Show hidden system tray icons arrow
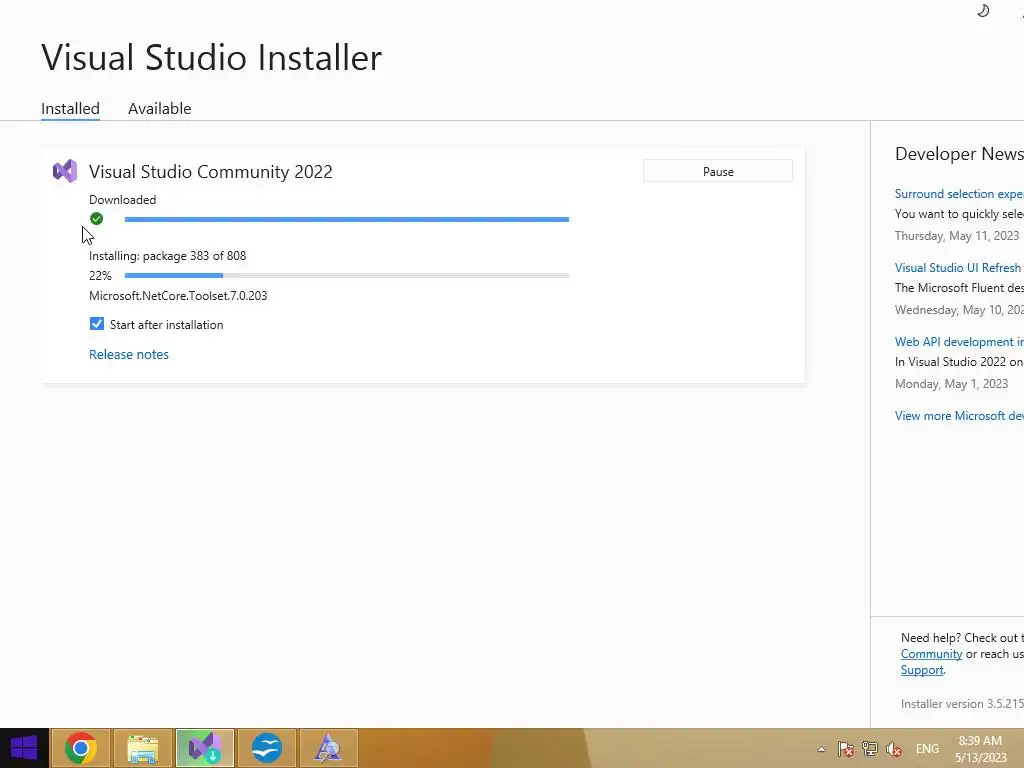The image size is (1024, 768). coord(821,749)
